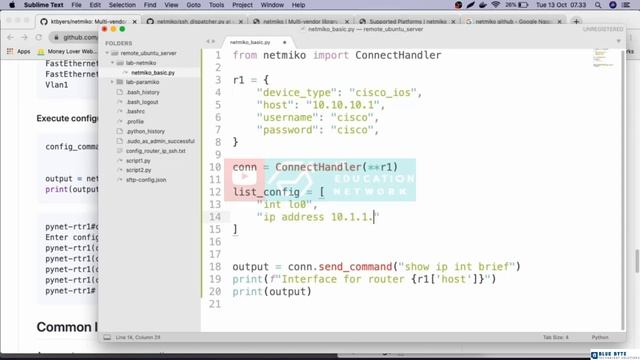
Task: Expand the lab-paramiko folder
Action: tap(112, 82)
